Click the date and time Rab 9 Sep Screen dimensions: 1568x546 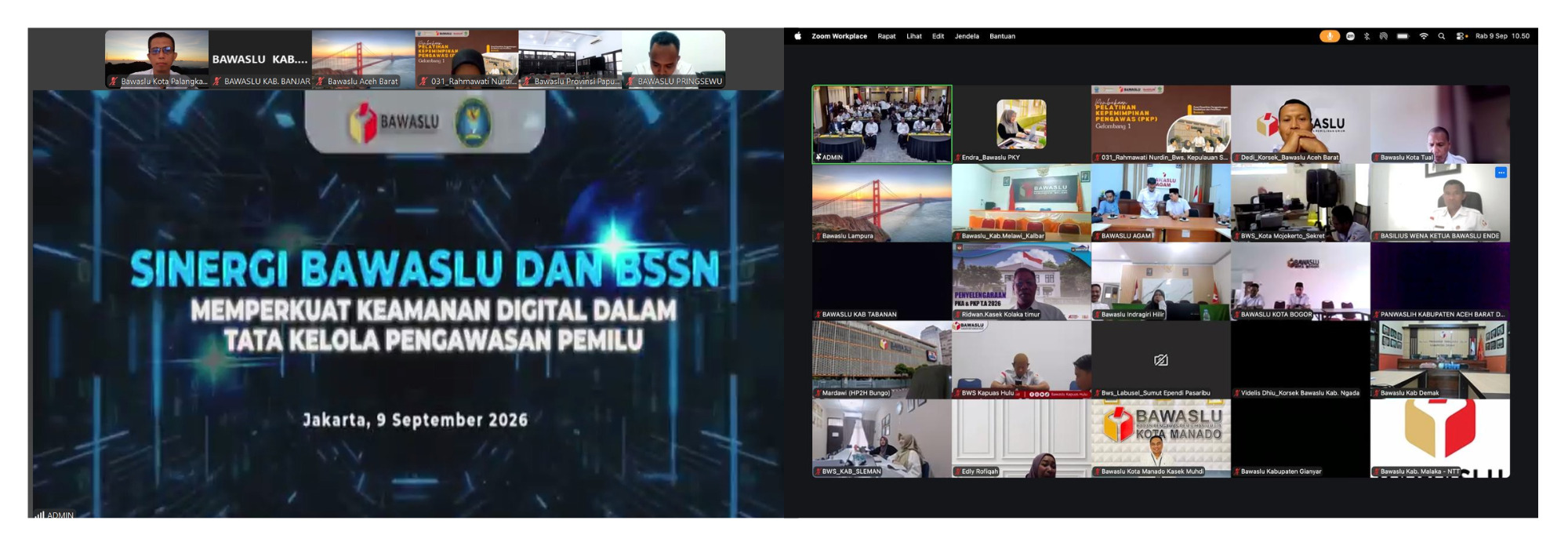click(1502, 36)
